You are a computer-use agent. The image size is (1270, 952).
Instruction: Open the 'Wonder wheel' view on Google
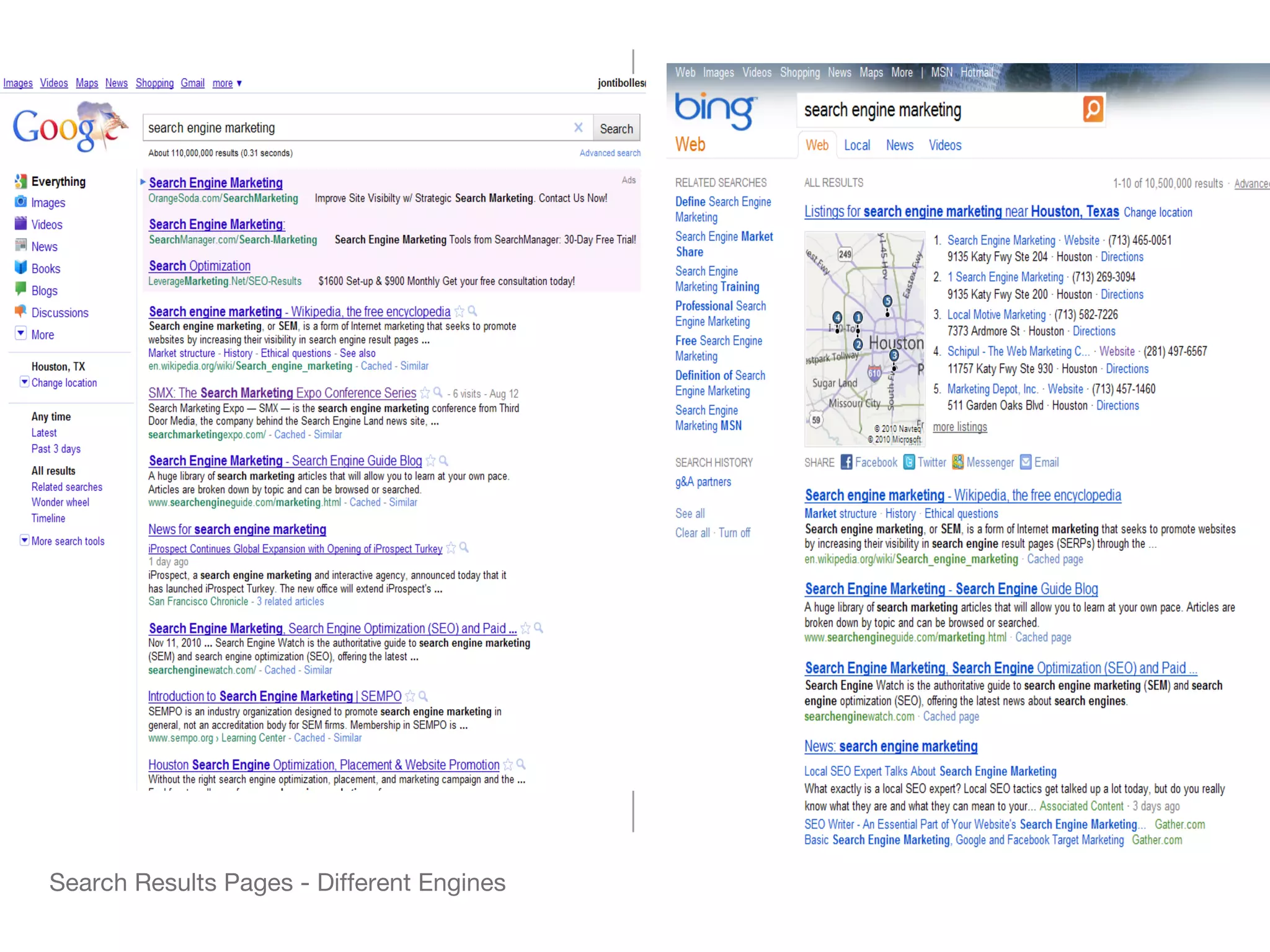(60, 502)
